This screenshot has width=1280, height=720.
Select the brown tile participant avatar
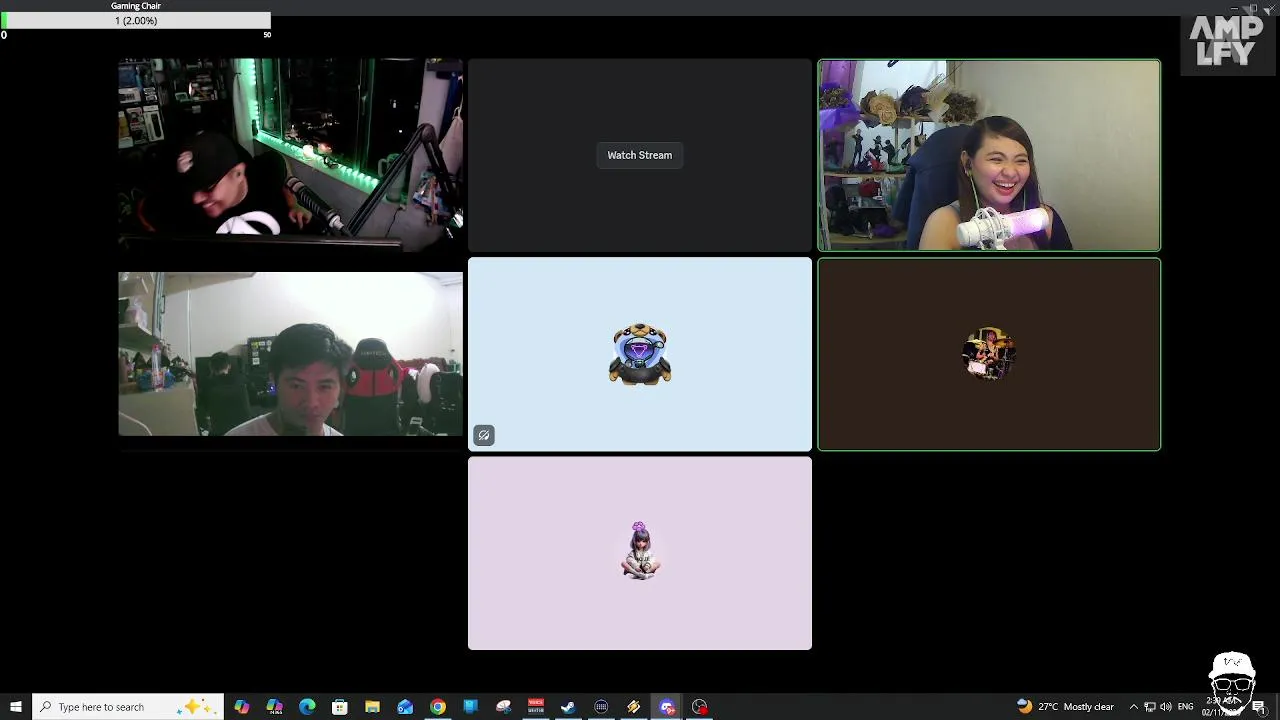coord(989,354)
